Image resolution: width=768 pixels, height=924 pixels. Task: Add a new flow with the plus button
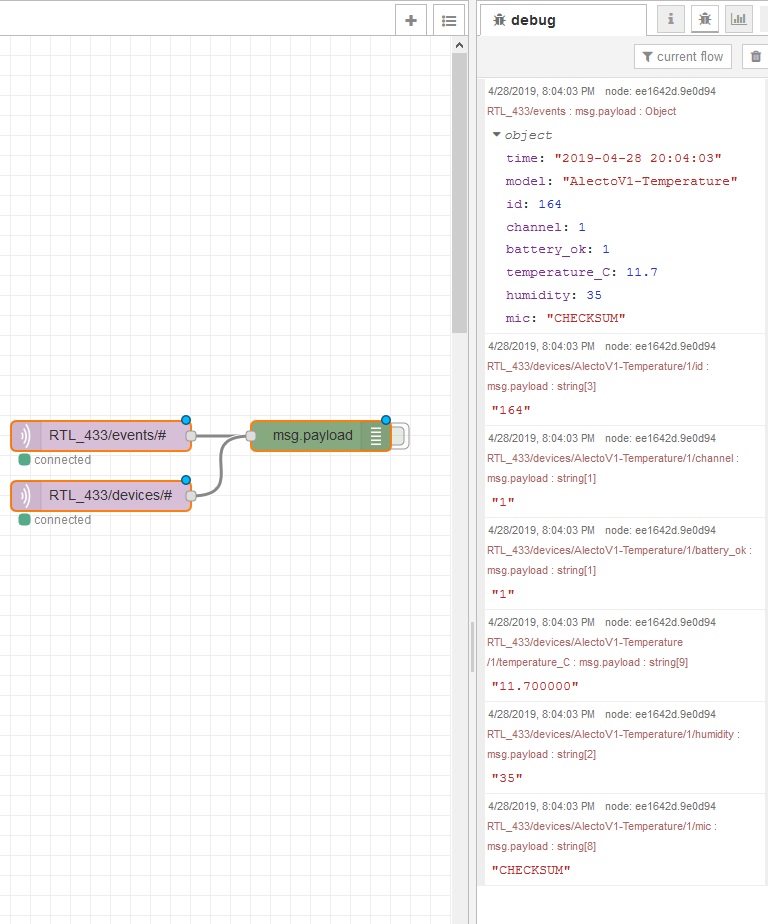411,20
